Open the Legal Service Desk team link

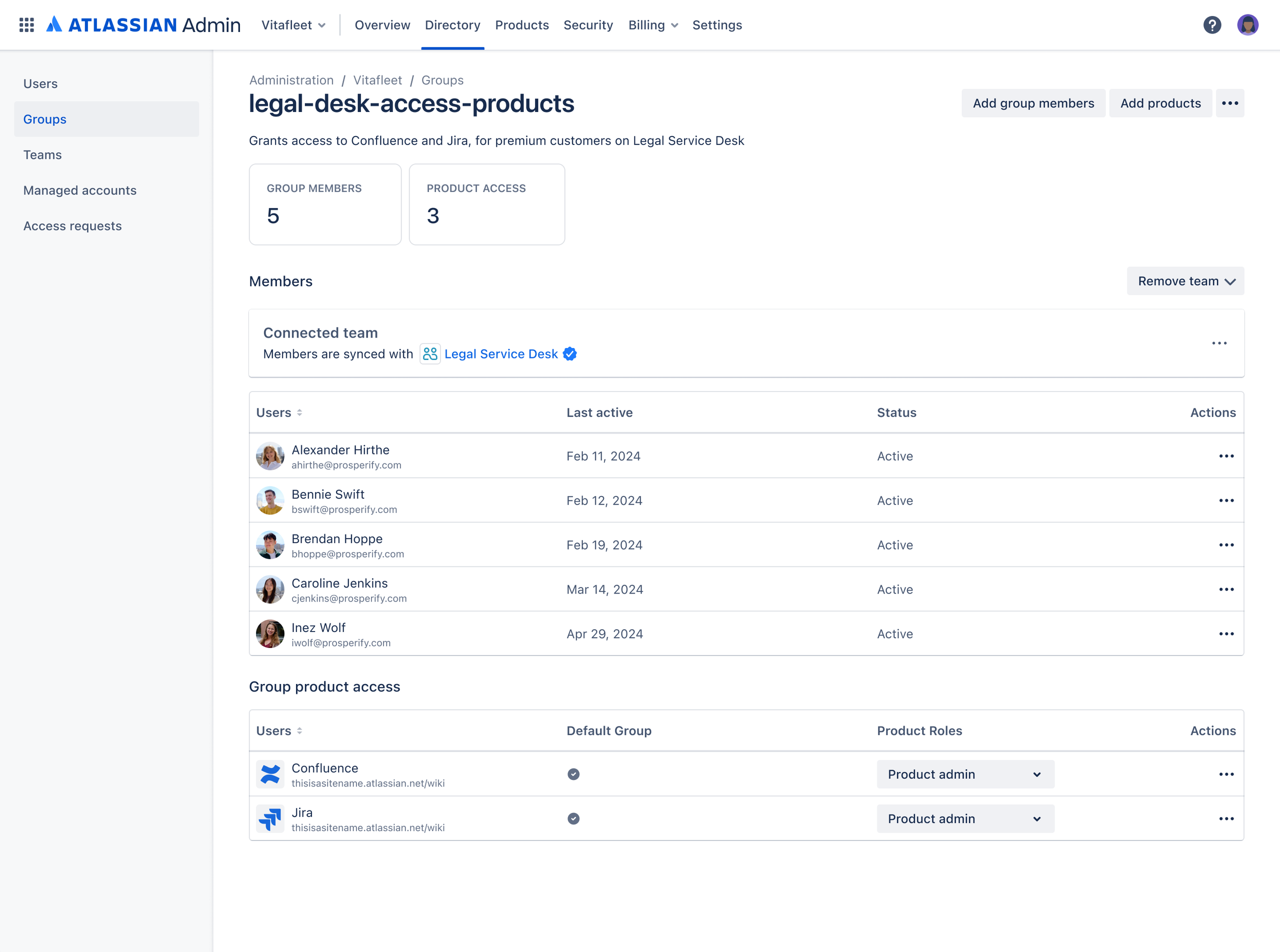coord(500,354)
